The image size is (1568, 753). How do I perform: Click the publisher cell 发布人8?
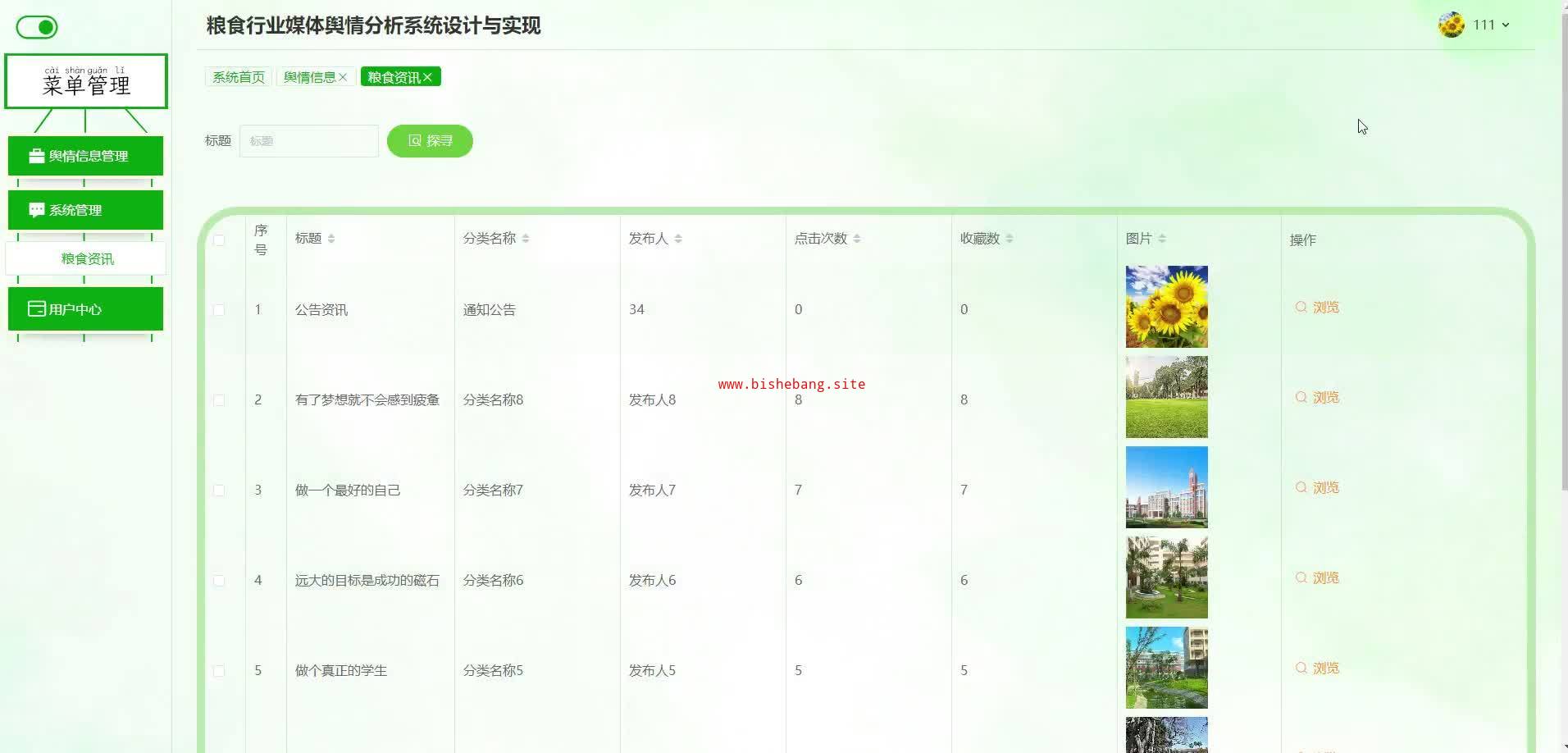click(652, 400)
